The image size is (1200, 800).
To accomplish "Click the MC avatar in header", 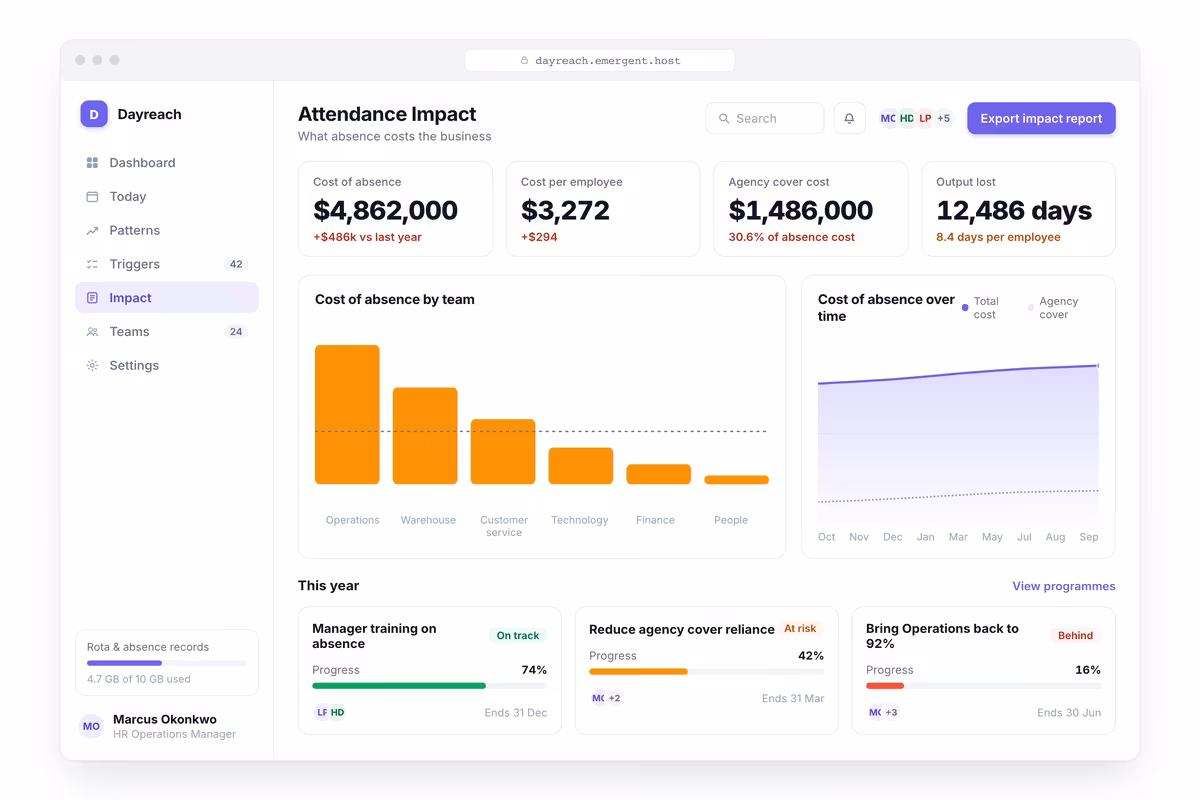I will (887, 118).
